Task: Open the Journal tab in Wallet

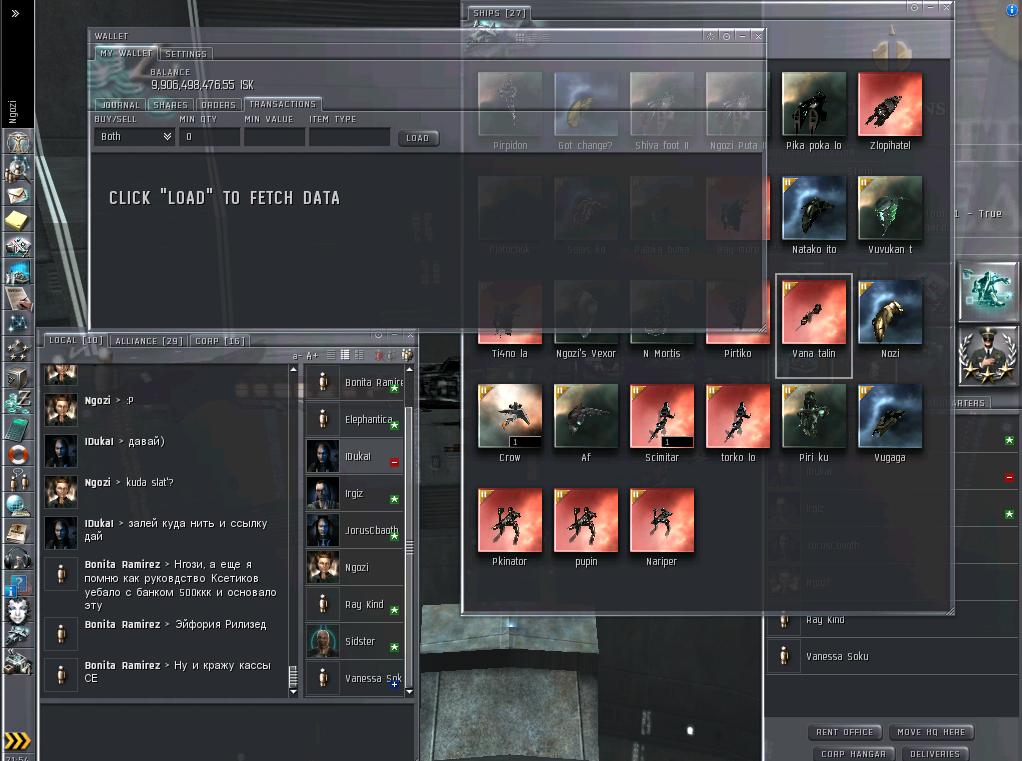Action: 121,105
